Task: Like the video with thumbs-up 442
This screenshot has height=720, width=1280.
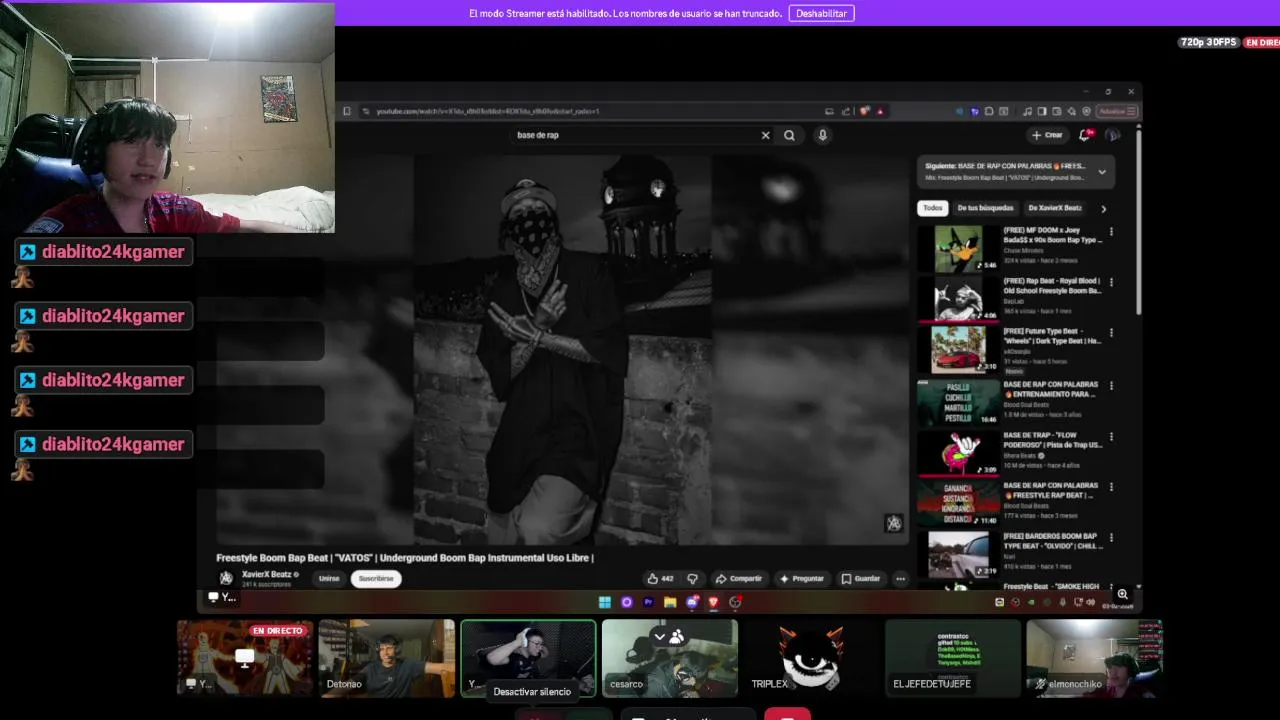Action: pyautogui.click(x=660, y=578)
